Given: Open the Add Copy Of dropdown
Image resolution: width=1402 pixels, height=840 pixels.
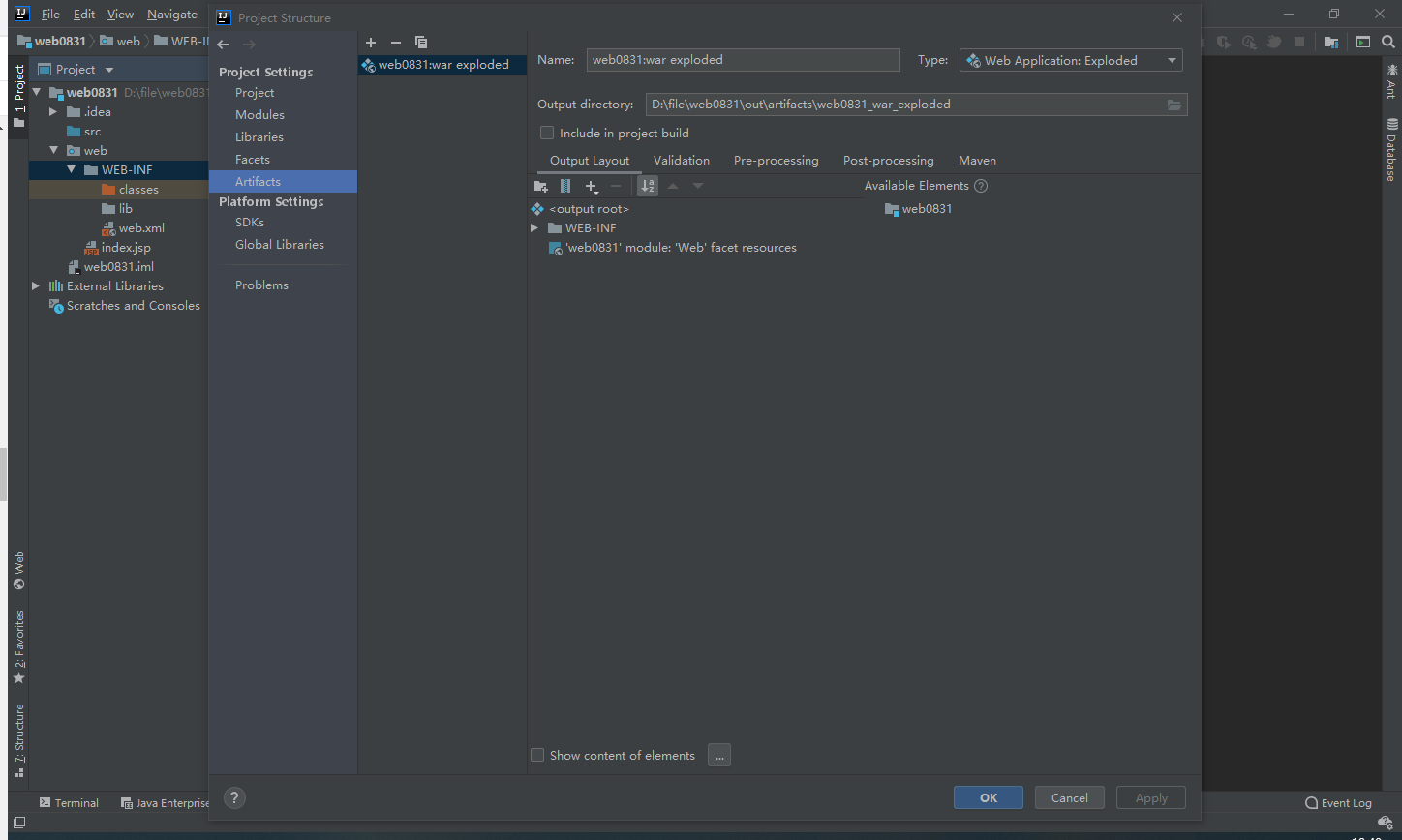Looking at the screenshot, I should (x=593, y=187).
